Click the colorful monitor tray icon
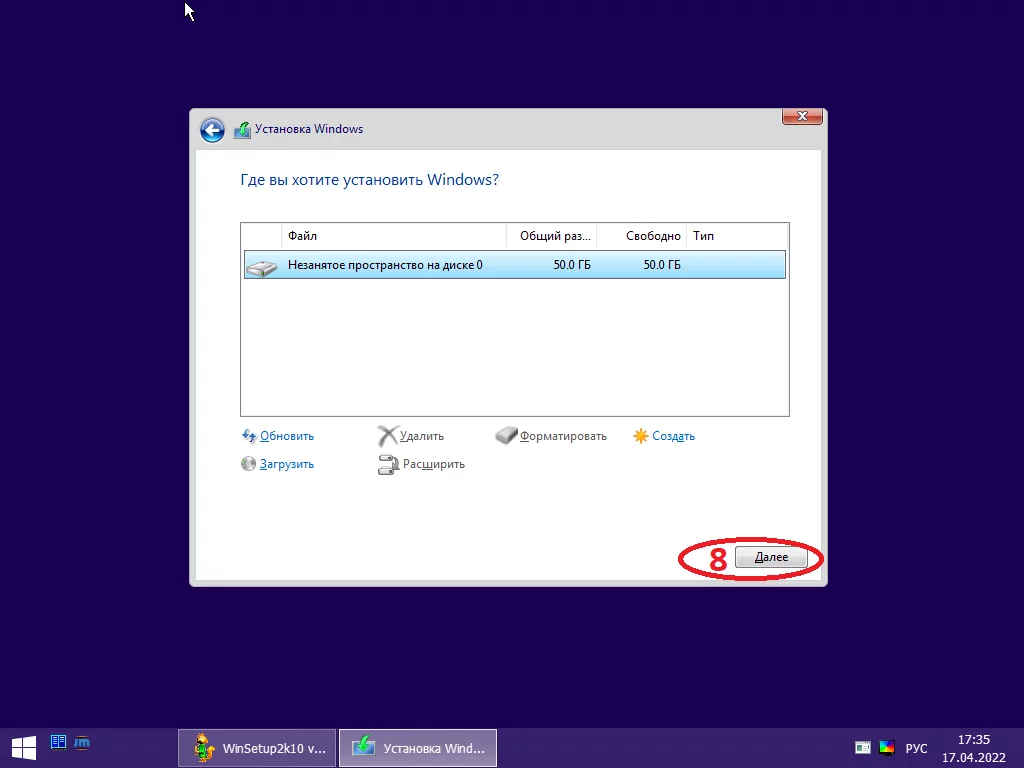 pyautogui.click(x=887, y=748)
